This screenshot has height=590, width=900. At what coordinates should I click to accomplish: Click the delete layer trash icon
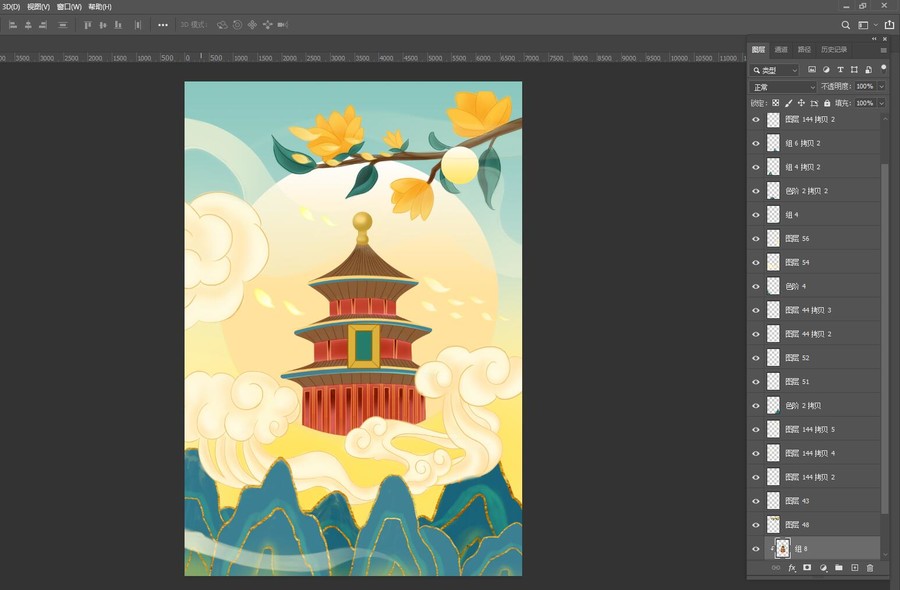click(870, 568)
